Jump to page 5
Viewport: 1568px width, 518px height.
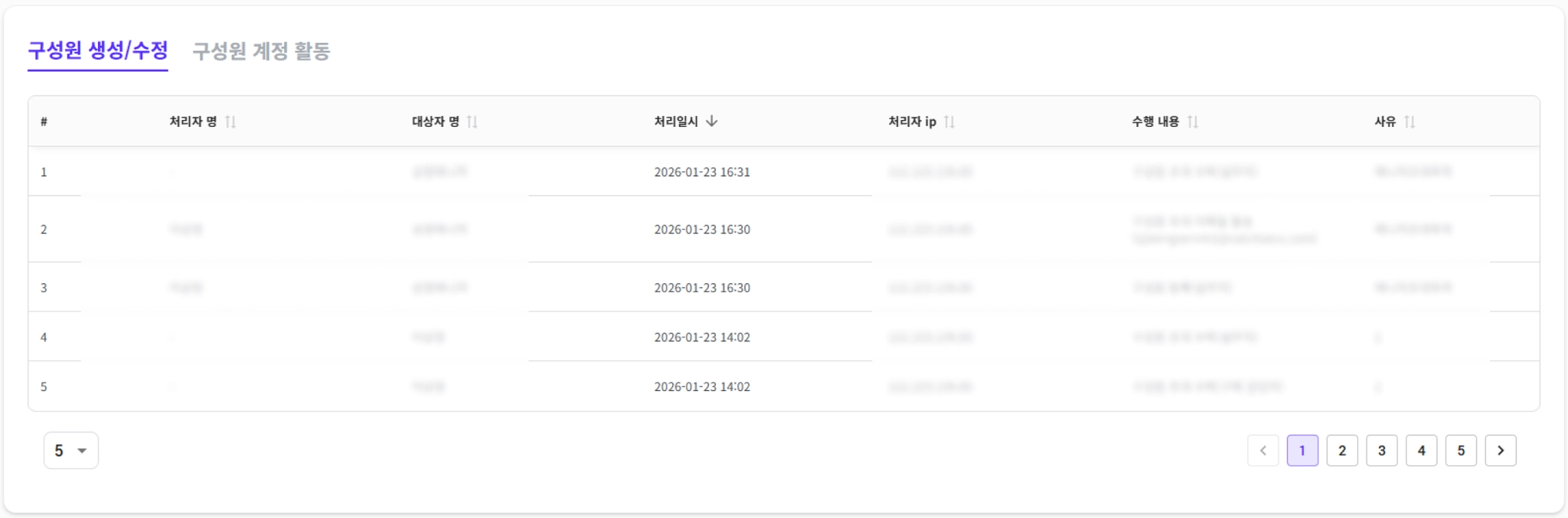coord(1461,451)
